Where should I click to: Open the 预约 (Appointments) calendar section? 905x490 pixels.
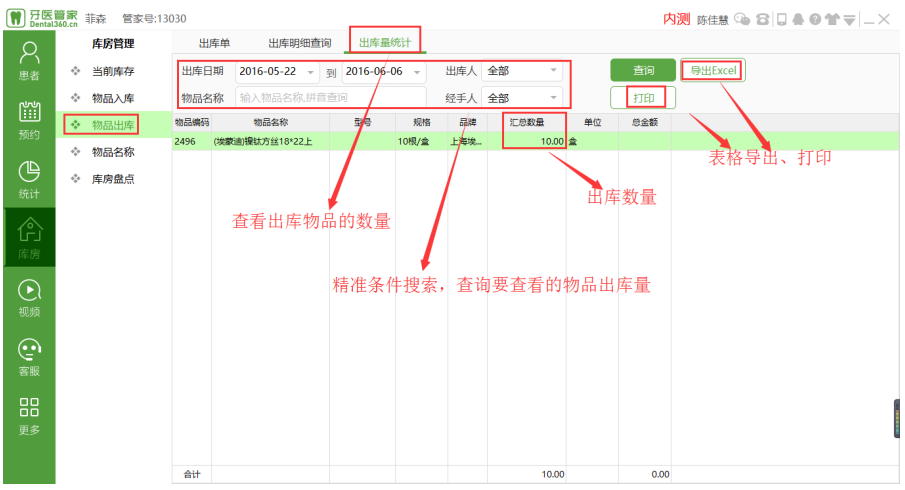pos(29,120)
